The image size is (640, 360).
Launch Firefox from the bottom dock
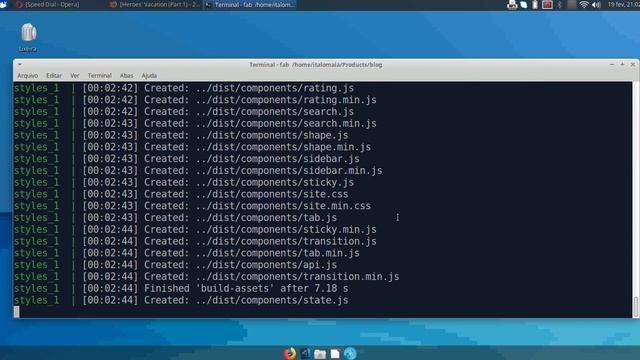(290, 353)
